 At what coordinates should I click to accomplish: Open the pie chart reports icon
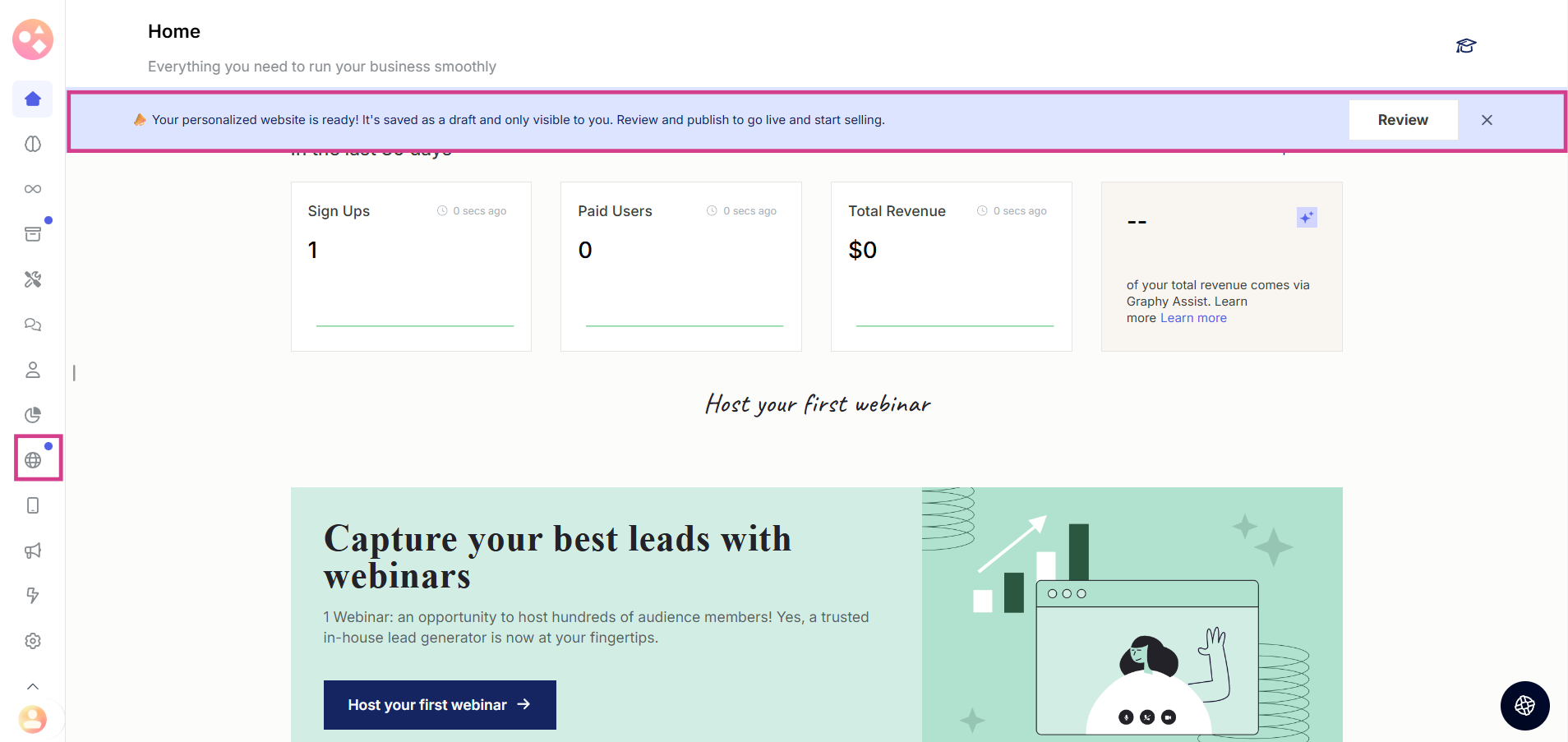point(33,415)
